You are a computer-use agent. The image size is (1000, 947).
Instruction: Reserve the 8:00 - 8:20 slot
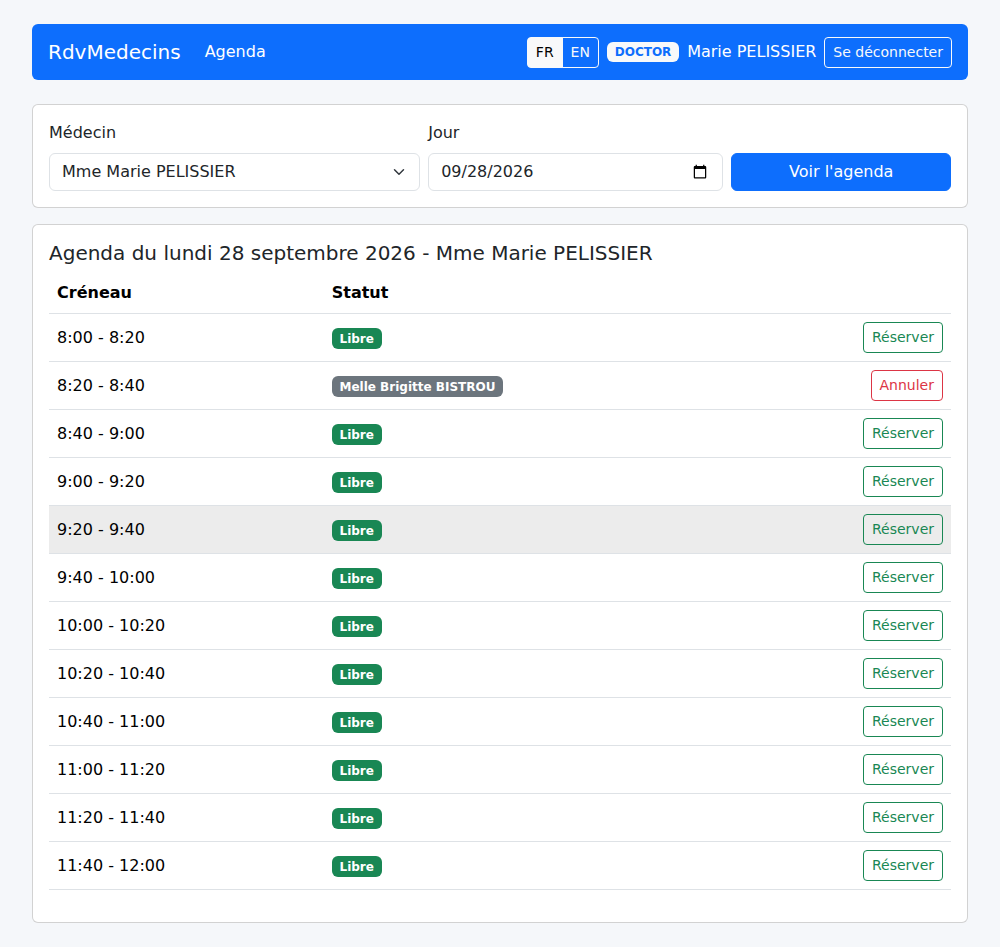(x=902, y=337)
